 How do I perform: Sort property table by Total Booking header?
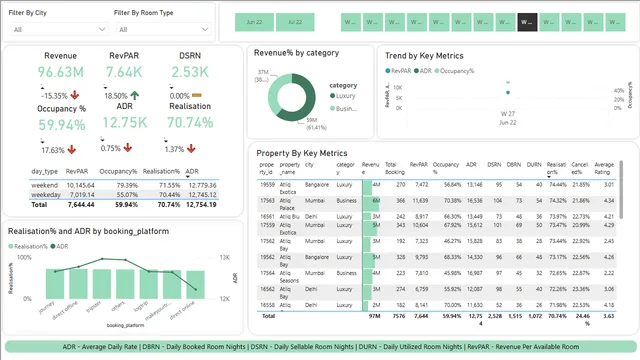tap(395, 168)
